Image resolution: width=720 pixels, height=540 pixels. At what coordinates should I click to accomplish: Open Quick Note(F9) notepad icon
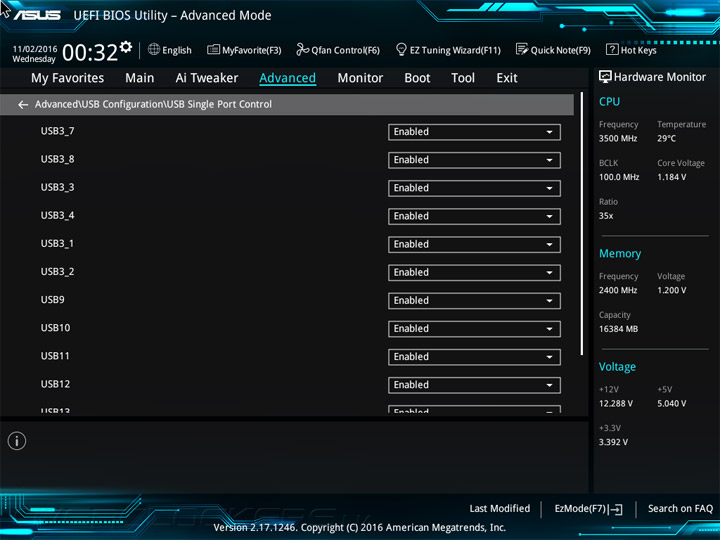click(522, 50)
